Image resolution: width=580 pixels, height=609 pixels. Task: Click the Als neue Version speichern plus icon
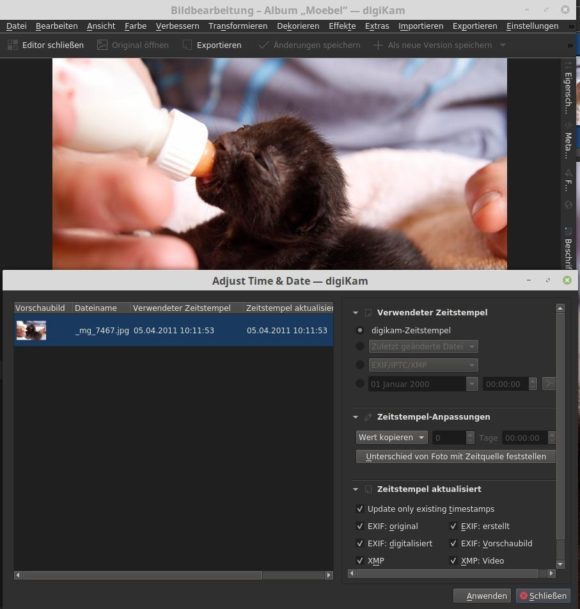pos(378,45)
